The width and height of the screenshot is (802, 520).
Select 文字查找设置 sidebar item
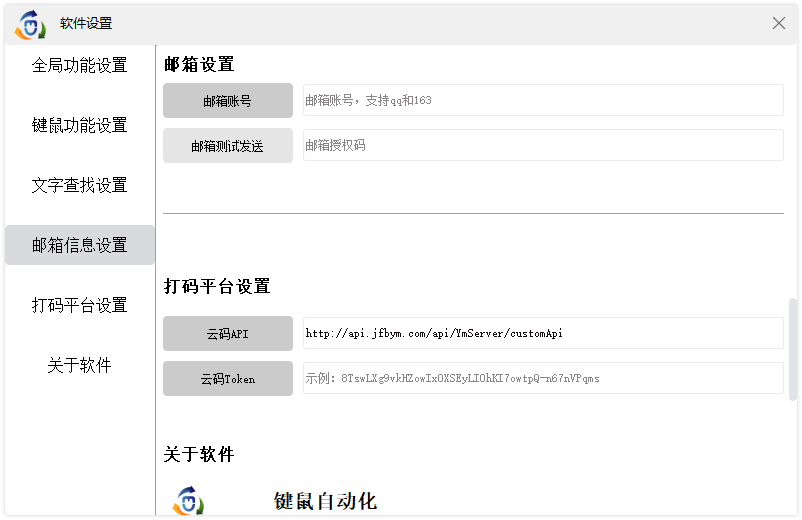coord(79,185)
